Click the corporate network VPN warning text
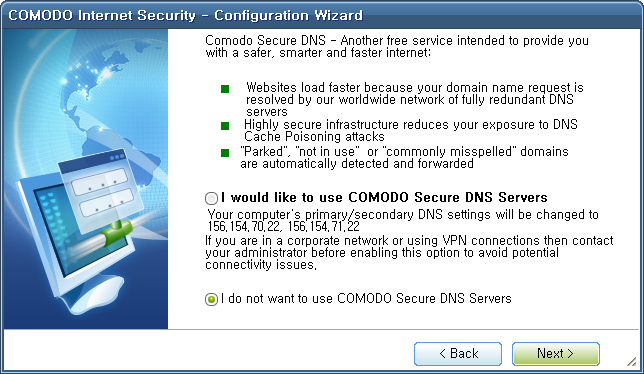 click(x=409, y=252)
